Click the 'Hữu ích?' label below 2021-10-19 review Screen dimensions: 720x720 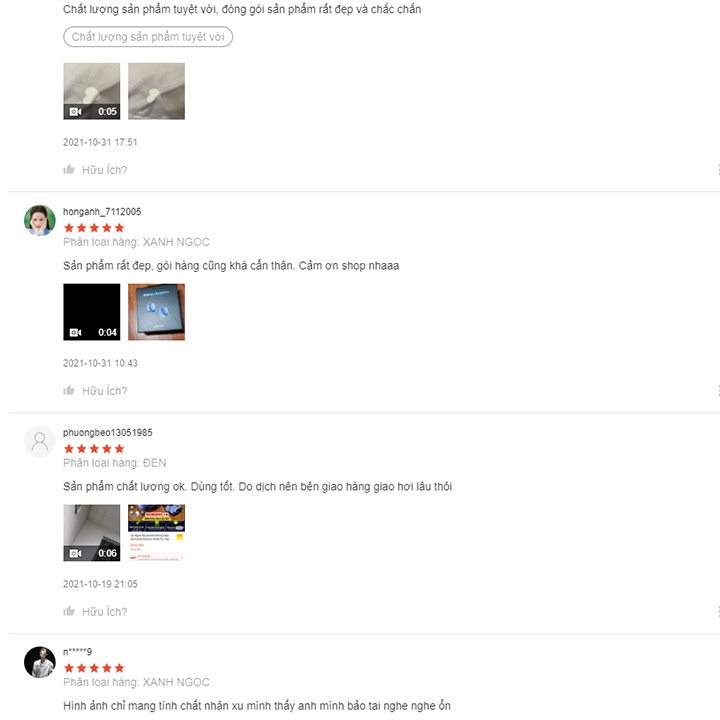(104, 611)
